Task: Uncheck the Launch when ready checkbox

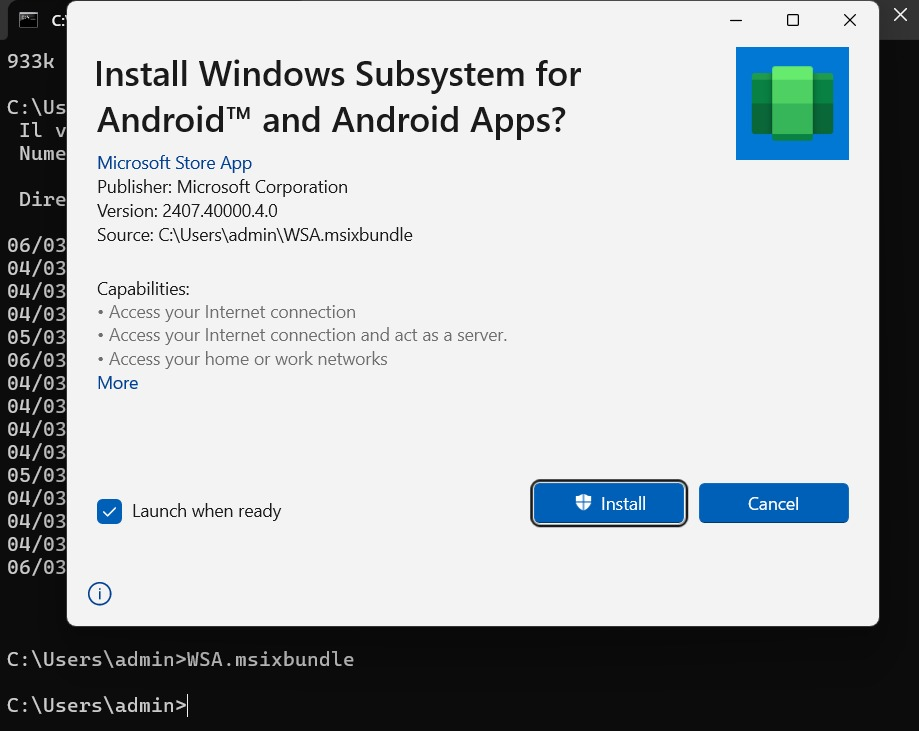Action: tap(109, 511)
